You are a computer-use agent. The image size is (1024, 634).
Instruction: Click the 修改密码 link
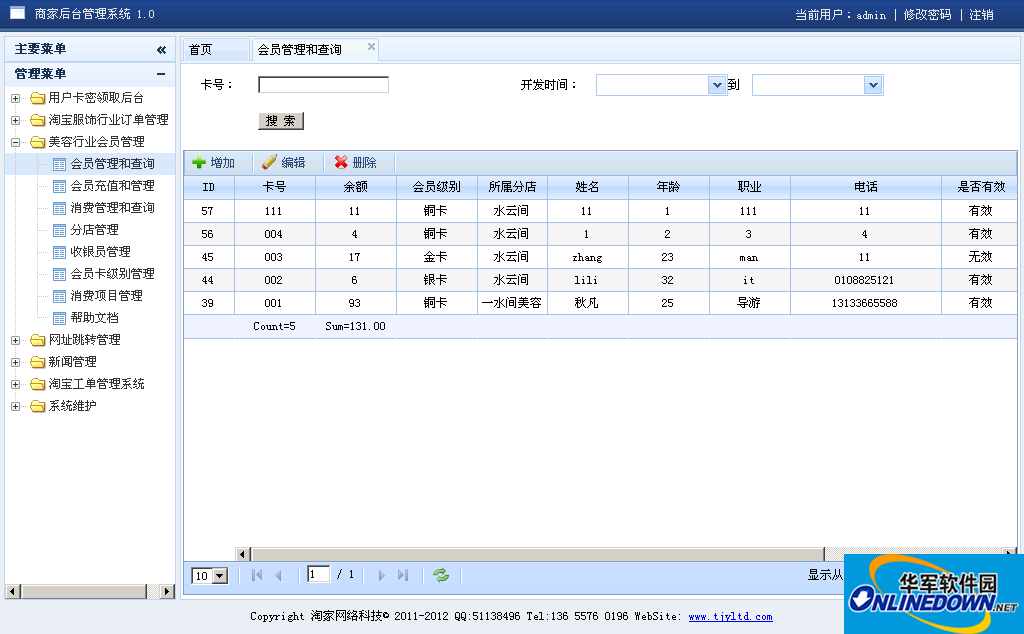coord(927,15)
